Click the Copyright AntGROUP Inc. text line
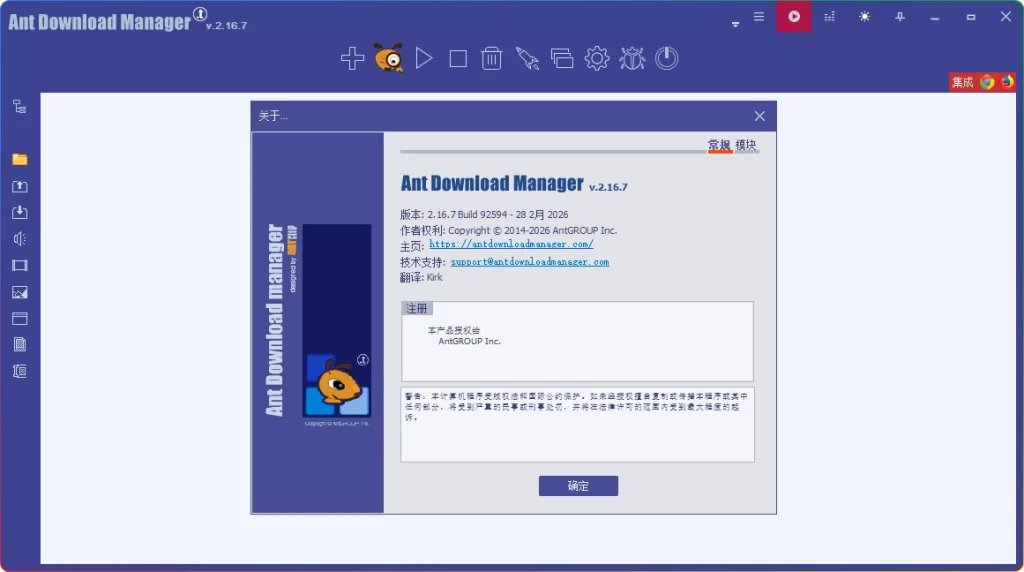This screenshot has width=1024, height=572. coord(509,230)
